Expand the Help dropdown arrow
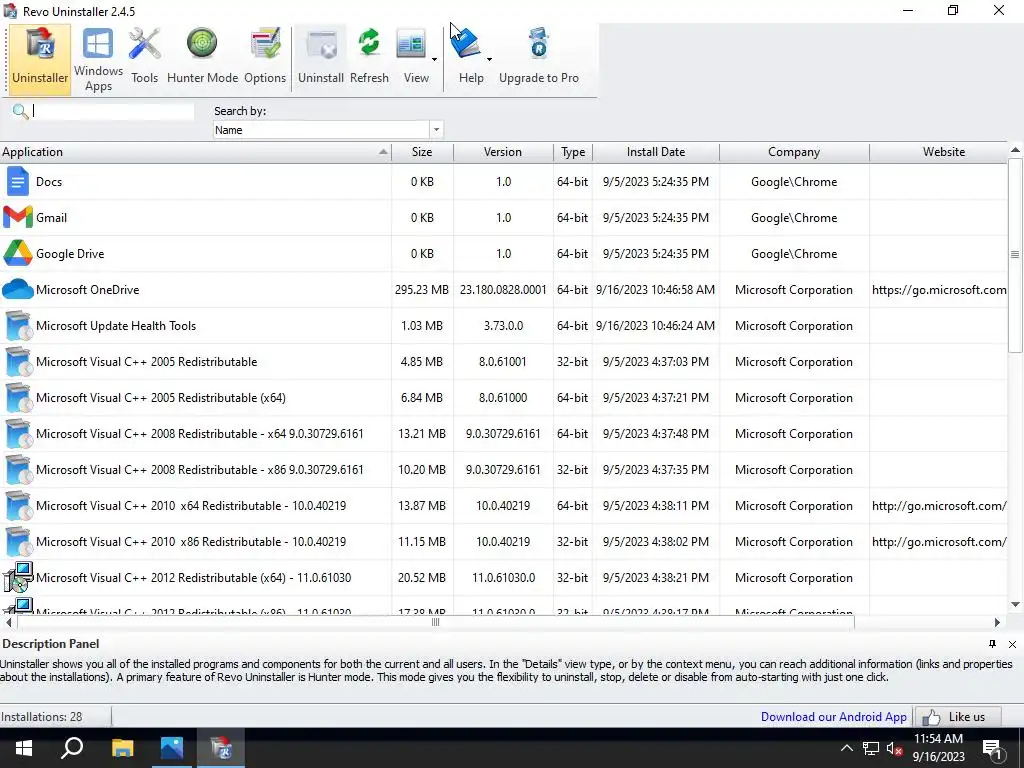The image size is (1024, 768). tap(489, 59)
